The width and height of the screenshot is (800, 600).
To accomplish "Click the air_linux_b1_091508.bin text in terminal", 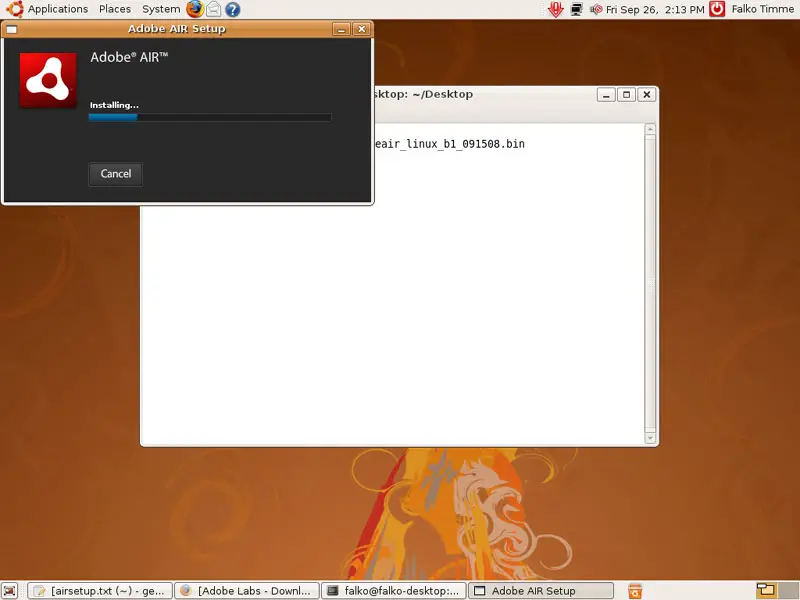I will pos(449,144).
